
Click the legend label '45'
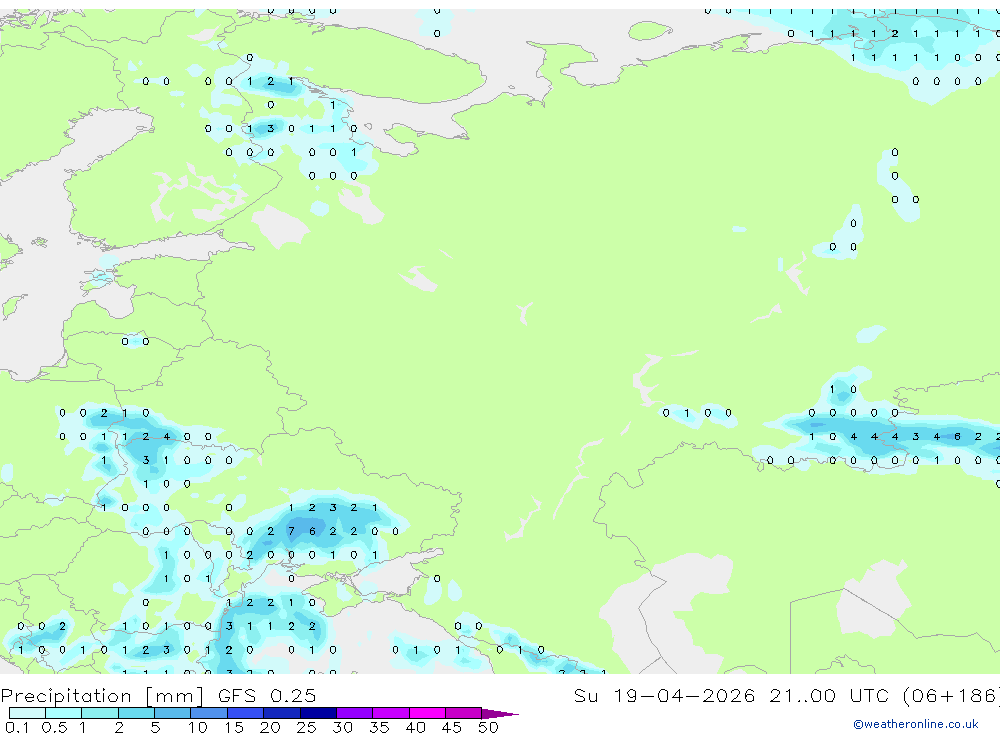[x=452, y=727]
